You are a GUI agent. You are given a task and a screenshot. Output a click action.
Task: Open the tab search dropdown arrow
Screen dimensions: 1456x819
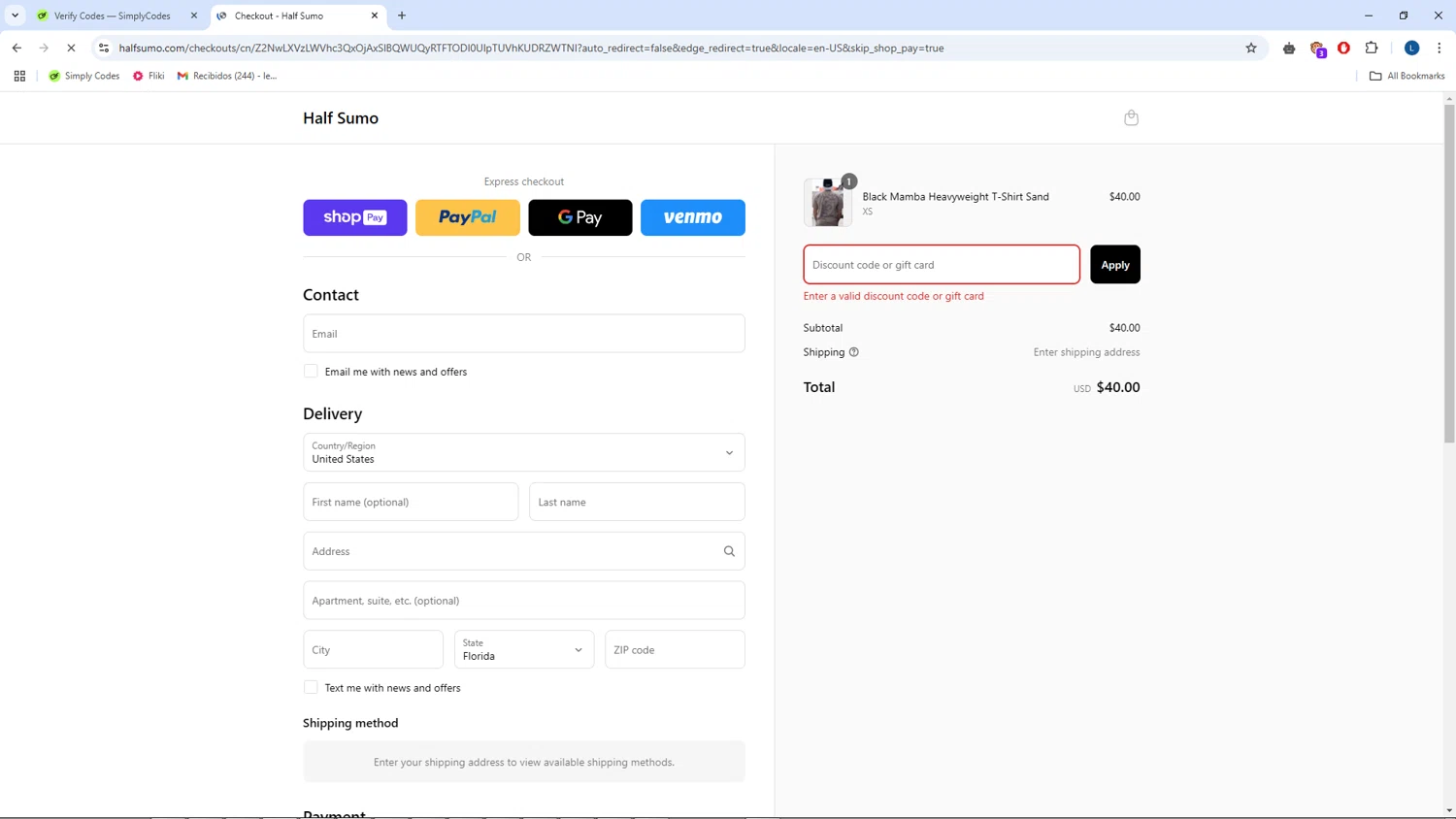[x=15, y=16]
